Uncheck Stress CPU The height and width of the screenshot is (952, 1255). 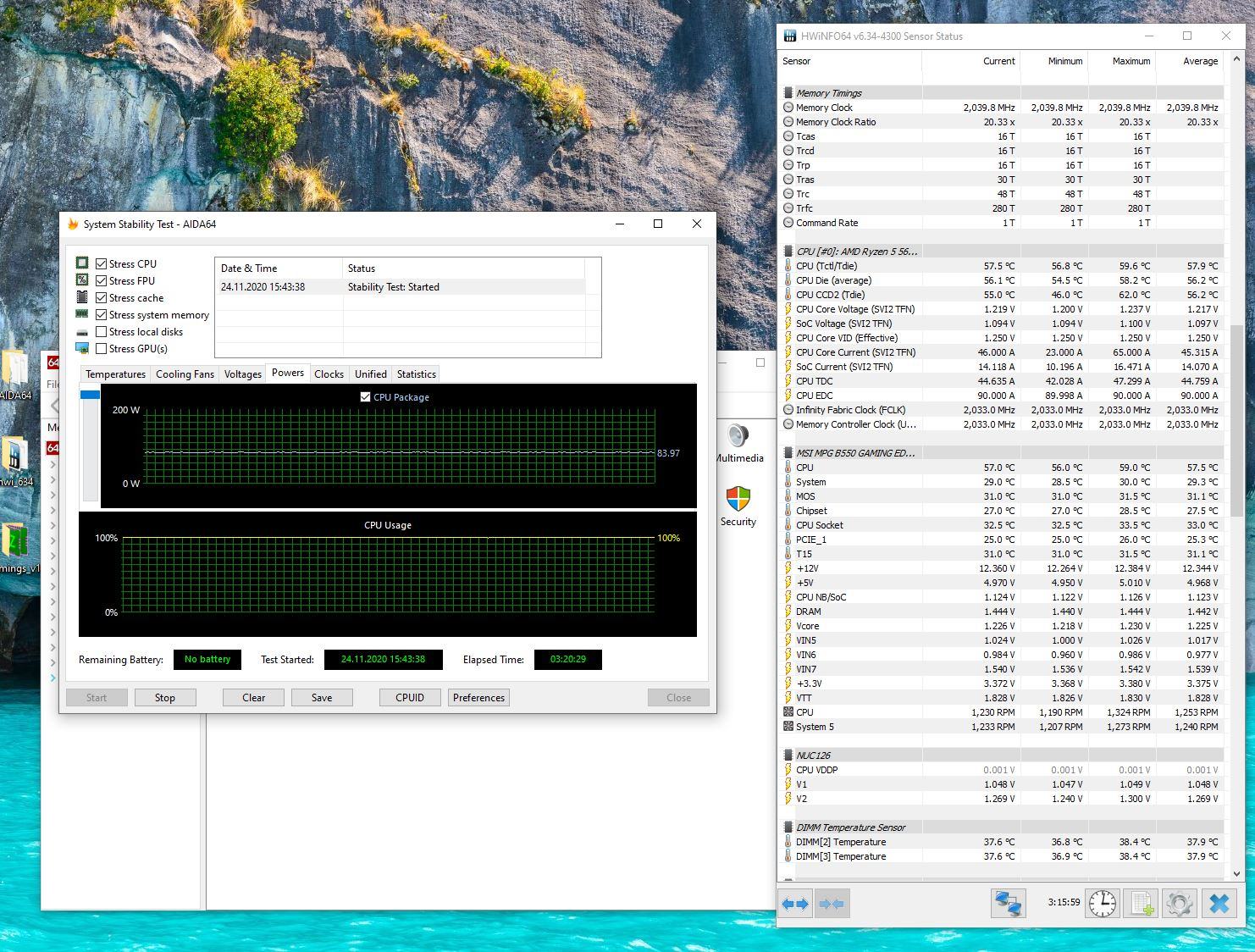pos(102,263)
